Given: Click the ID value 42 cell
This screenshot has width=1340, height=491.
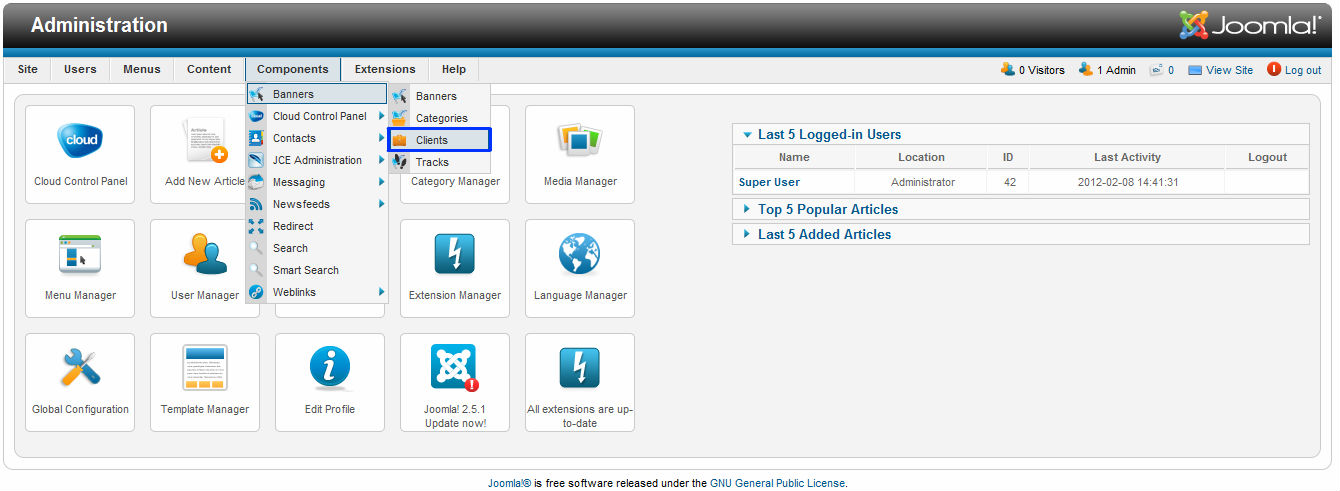Looking at the screenshot, I should [x=1008, y=182].
